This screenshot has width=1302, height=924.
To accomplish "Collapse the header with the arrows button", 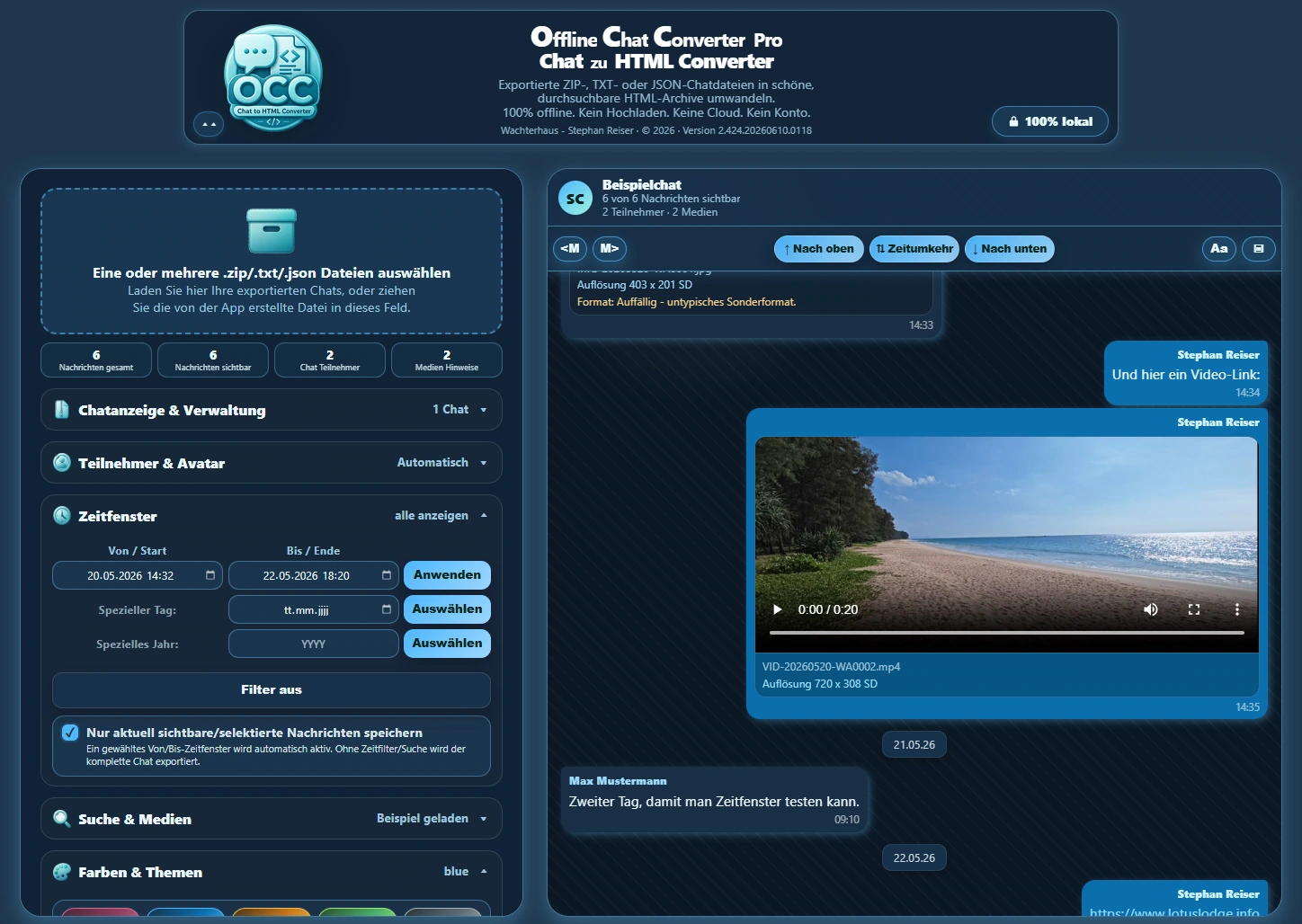I will click(209, 123).
